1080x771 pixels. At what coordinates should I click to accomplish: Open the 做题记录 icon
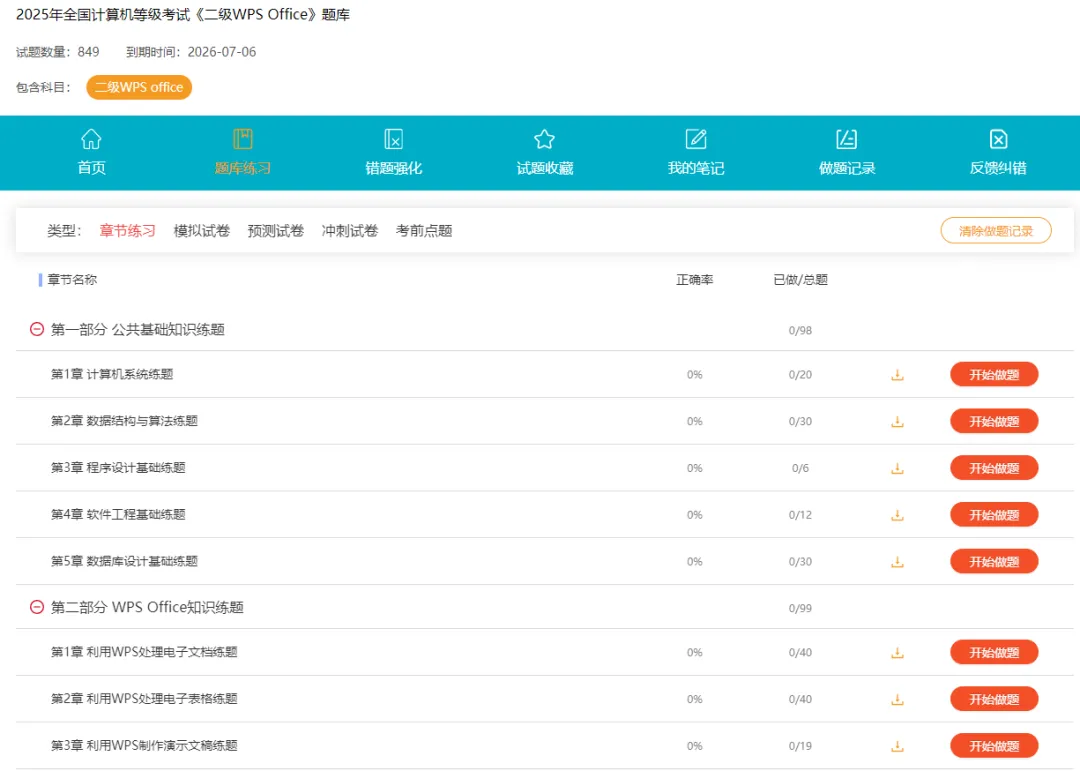click(847, 139)
